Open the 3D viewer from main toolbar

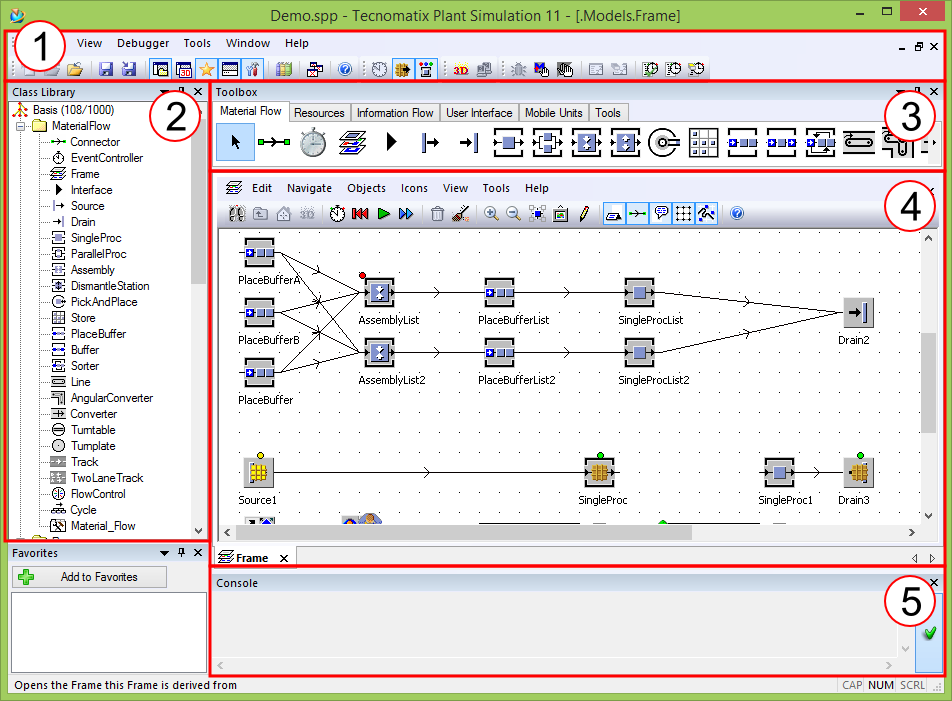coord(461,69)
